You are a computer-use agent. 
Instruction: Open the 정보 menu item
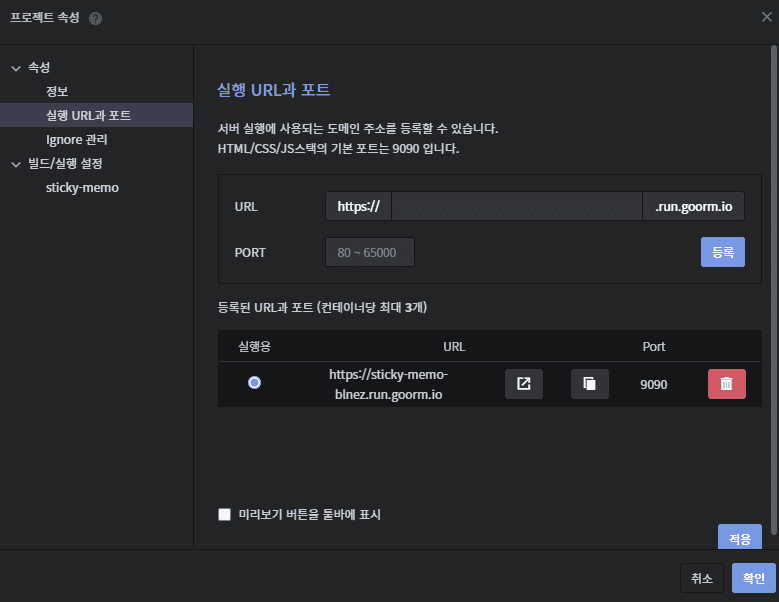click(57, 92)
